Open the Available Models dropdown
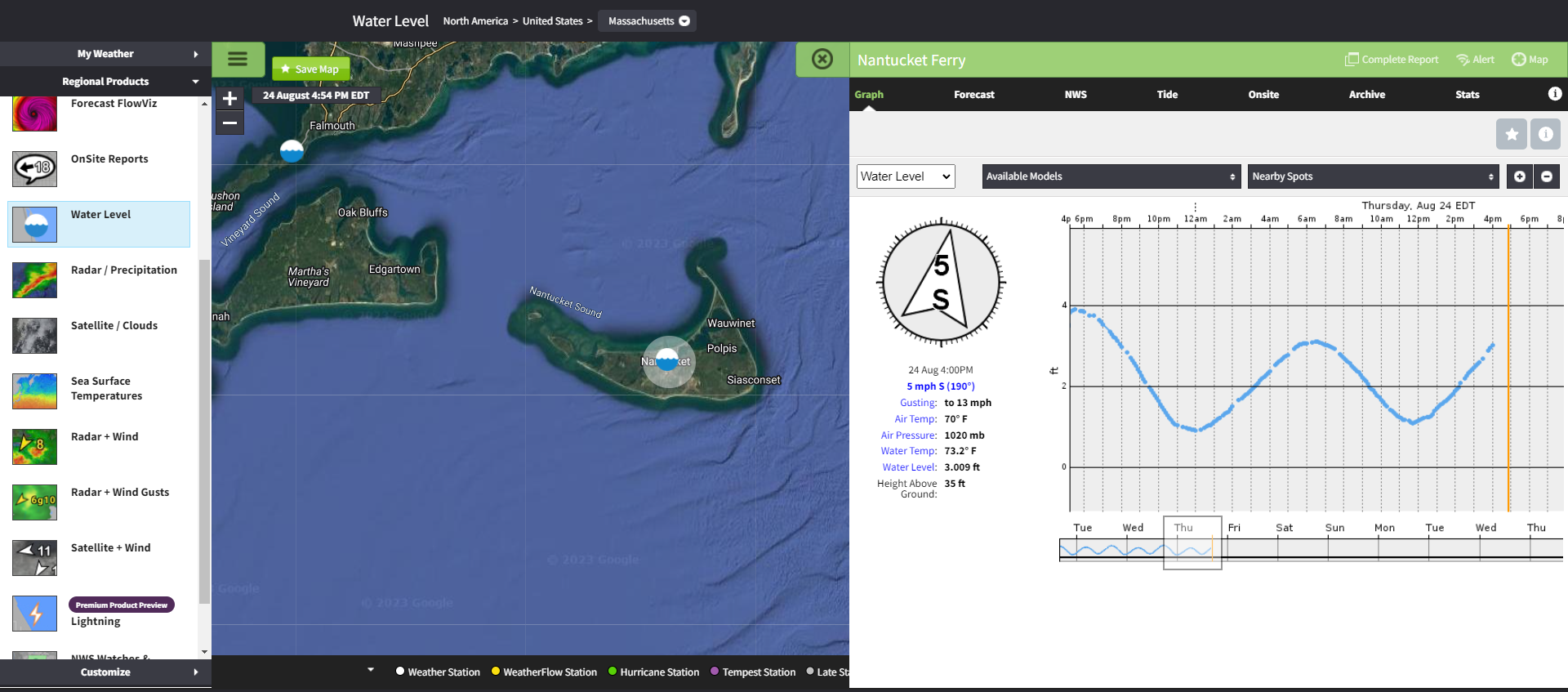Screen dimensions: 1568x692 tap(1111, 176)
